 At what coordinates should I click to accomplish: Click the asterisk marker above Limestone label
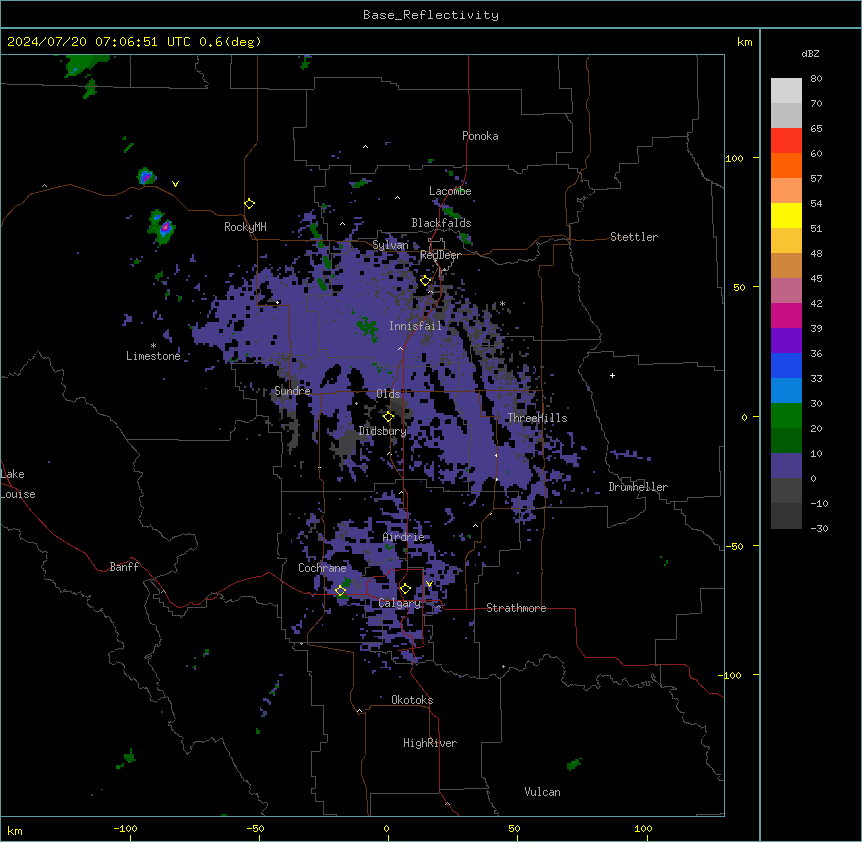(153, 346)
